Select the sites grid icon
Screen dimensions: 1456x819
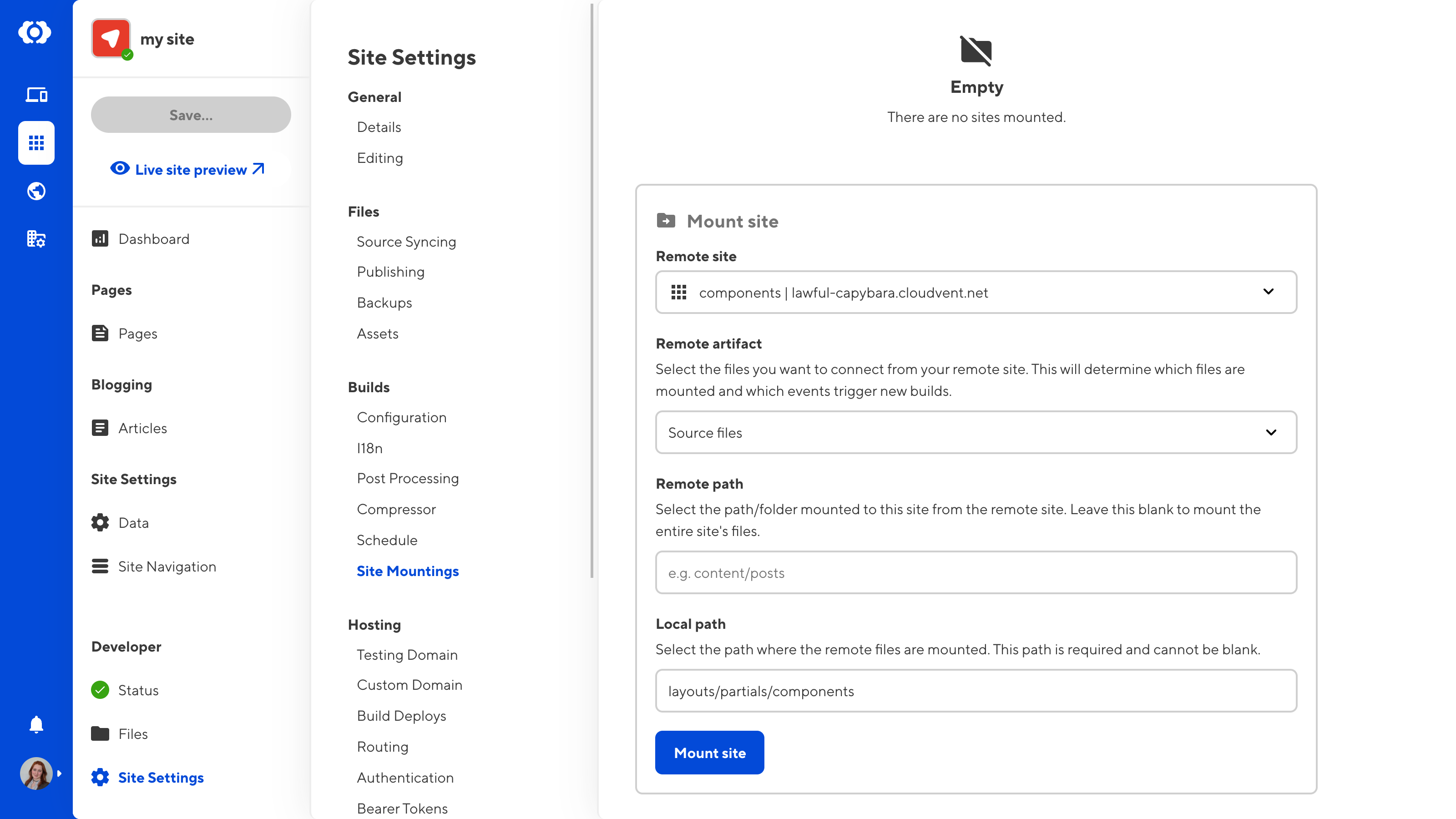36,143
